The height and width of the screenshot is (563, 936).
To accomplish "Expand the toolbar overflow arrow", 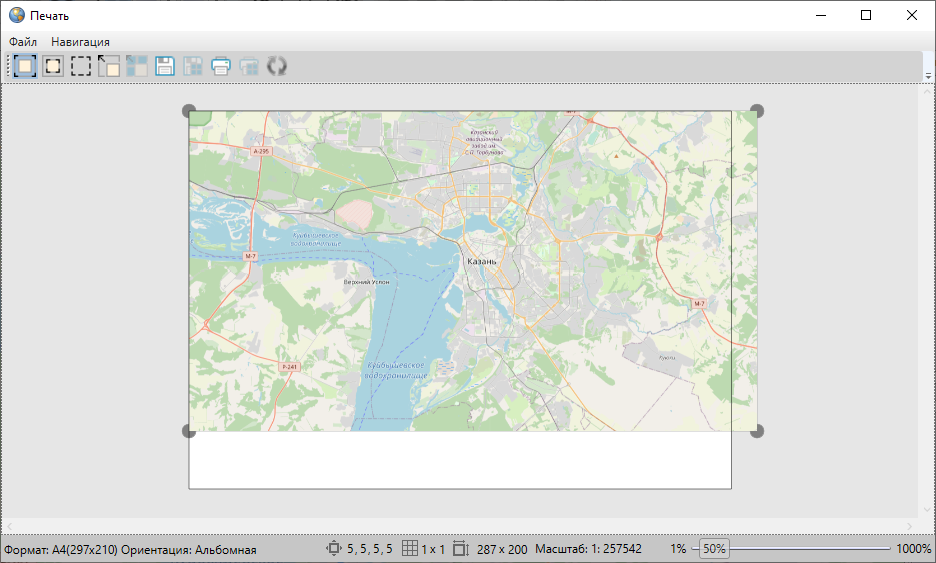I will click(x=928, y=76).
